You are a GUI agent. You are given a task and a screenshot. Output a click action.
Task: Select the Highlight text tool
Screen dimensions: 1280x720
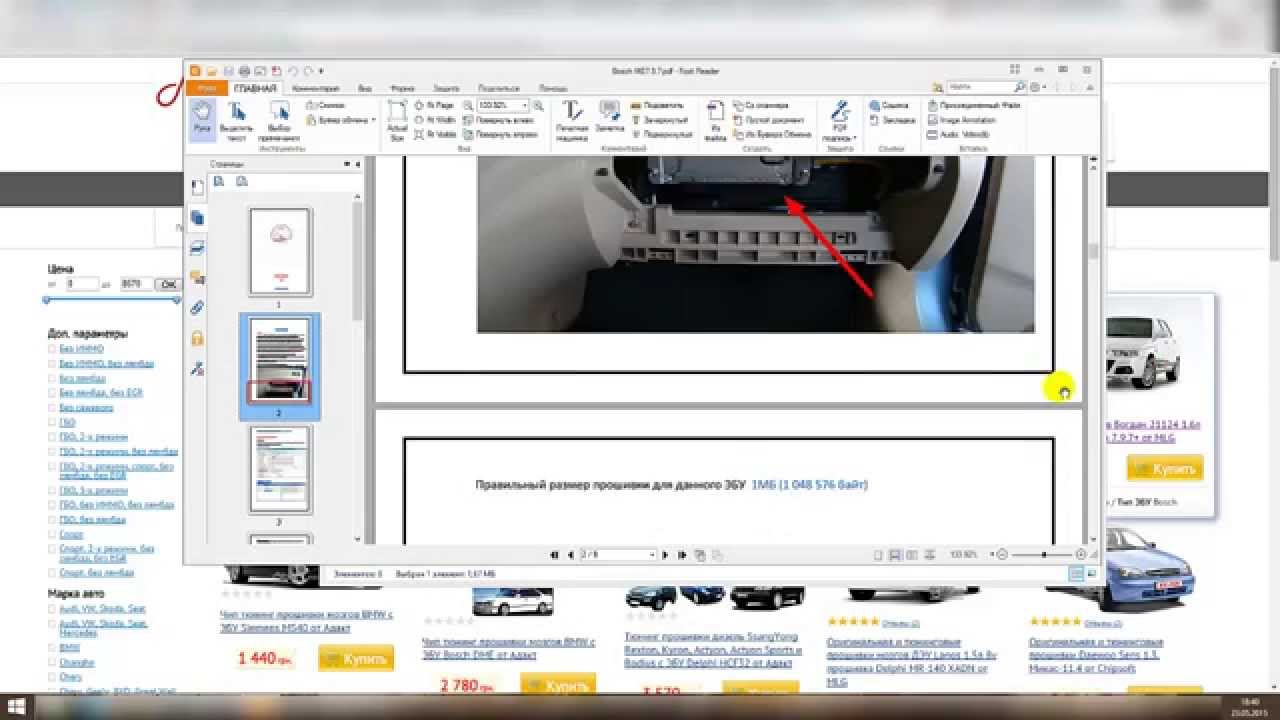pyautogui.click(x=657, y=105)
